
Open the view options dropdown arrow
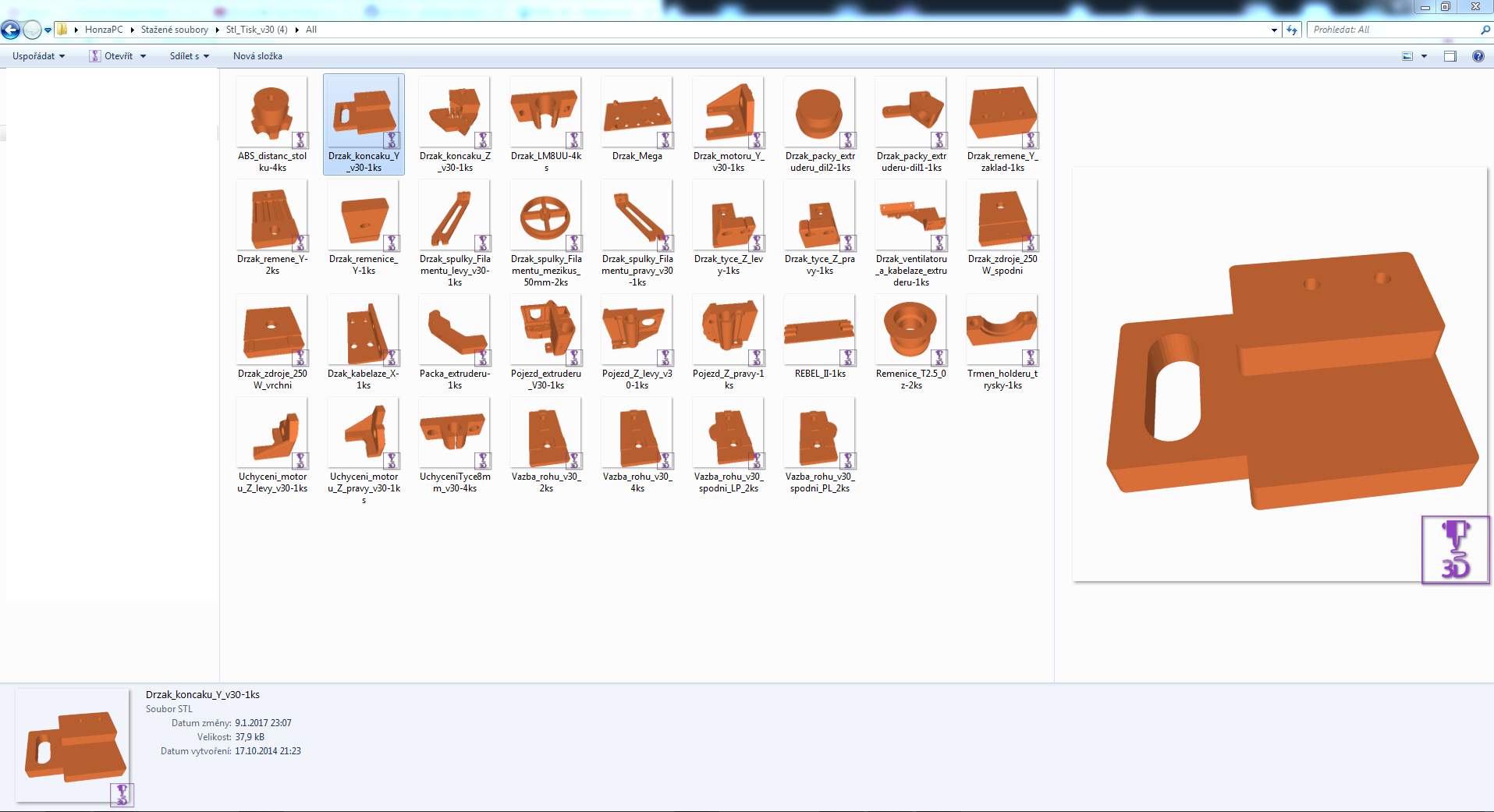click(x=1425, y=56)
